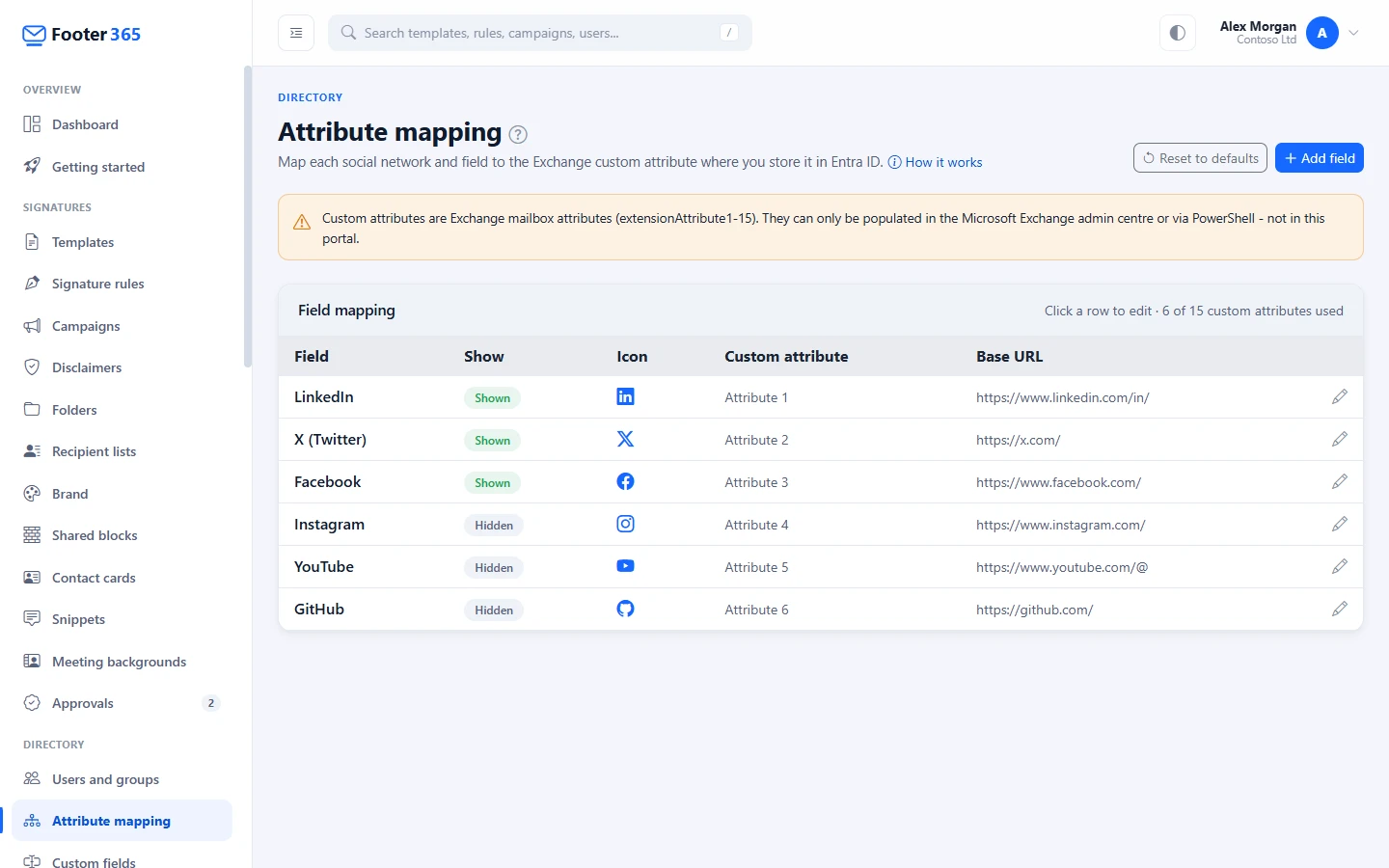Edit the X (Twitter) row with pencil icon
Screen dimensions: 1389x868
1339,440
